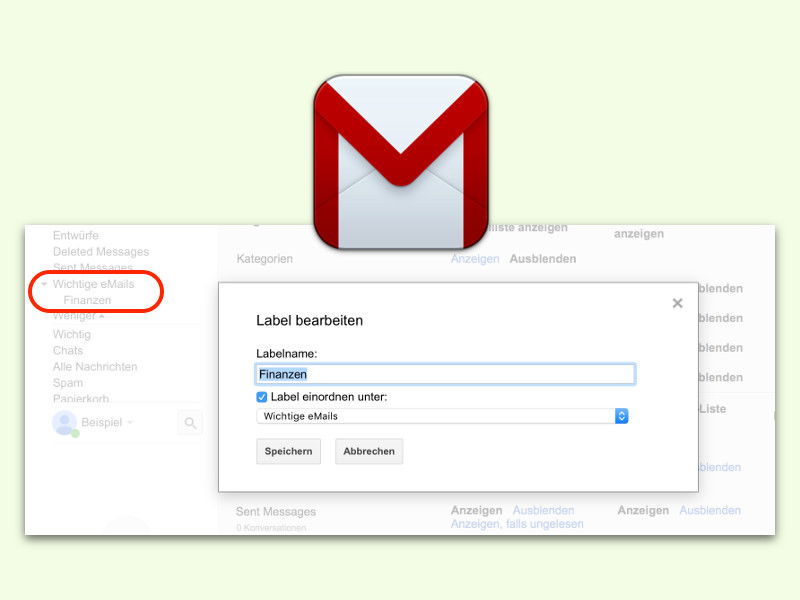
Task: Click the Kategorien heading text
Action: (264, 259)
